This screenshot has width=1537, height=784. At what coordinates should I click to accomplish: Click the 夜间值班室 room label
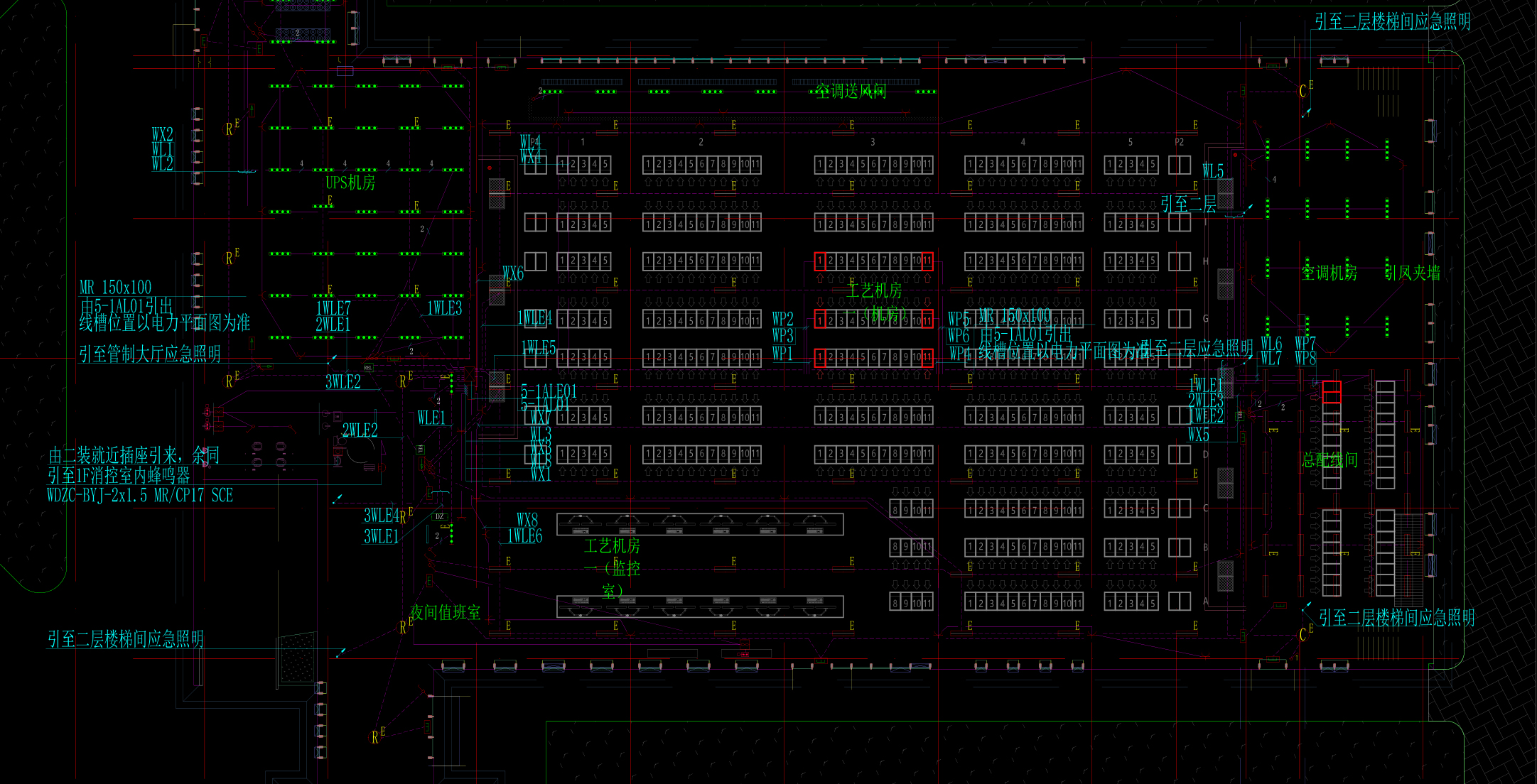pyautogui.click(x=445, y=612)
